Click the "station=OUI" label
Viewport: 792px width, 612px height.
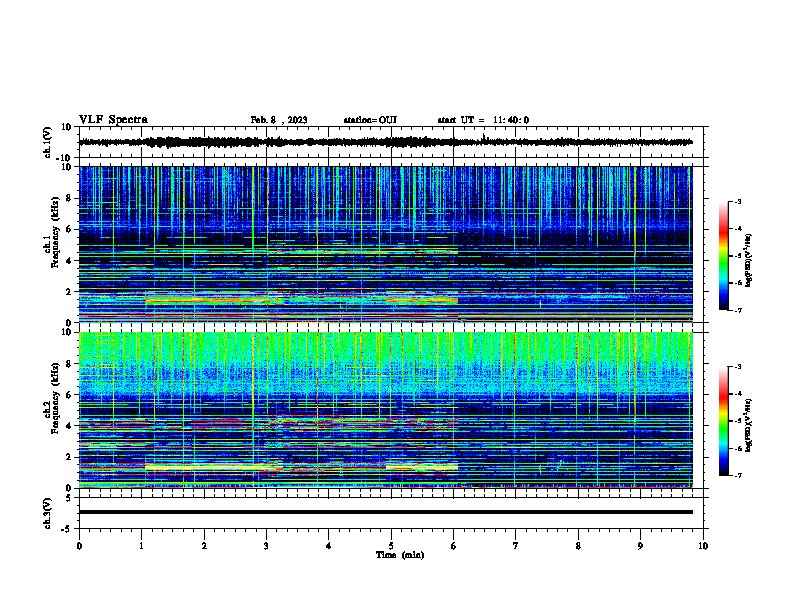(370, 120)
